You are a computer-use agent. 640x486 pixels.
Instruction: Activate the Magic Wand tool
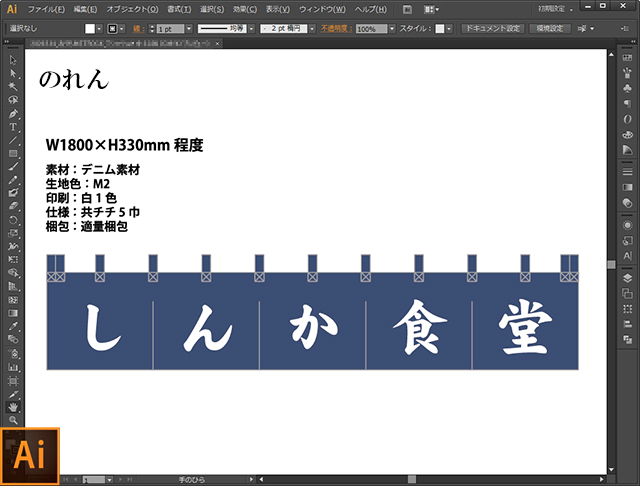tap(13, 87)
